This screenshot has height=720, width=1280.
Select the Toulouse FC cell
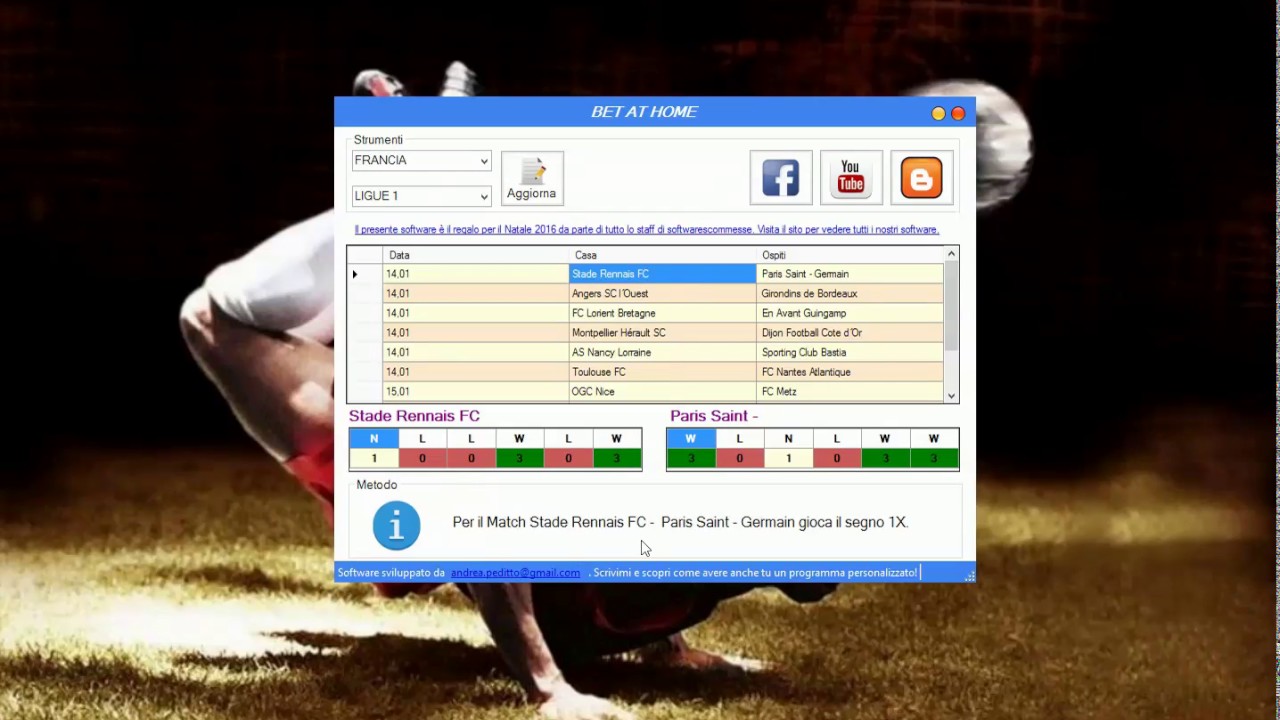click(663, 372)
